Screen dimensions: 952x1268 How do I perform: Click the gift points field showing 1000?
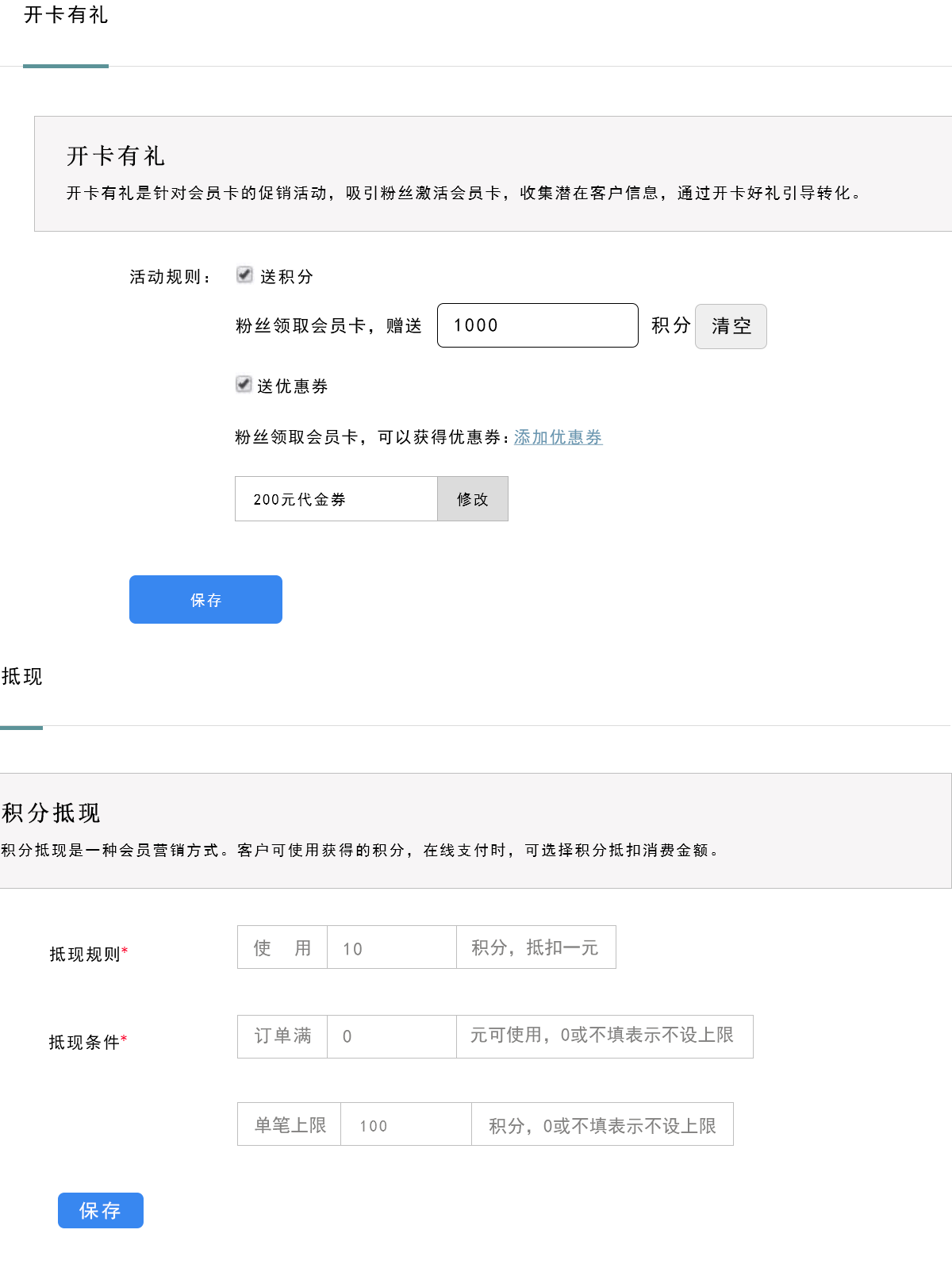[x=537, y=325]
